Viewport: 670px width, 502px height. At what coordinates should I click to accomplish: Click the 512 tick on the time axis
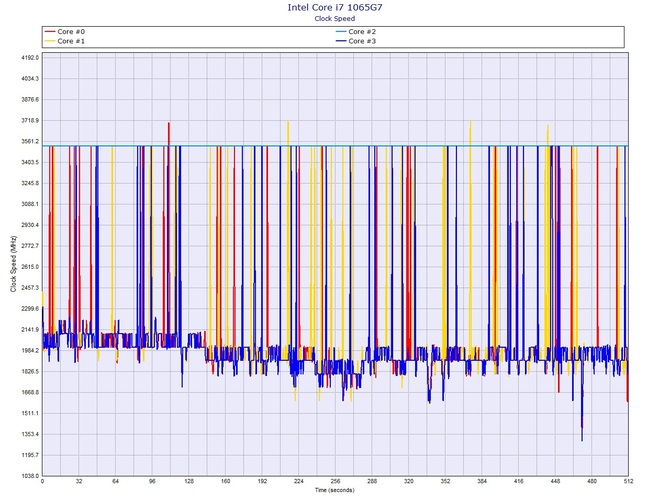[x=628, y=481]
